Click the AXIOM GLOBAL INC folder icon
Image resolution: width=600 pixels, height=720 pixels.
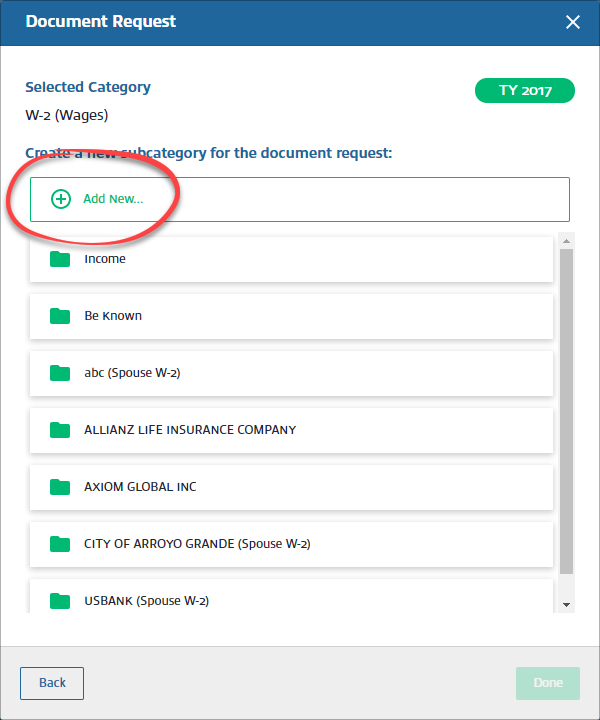point(60,487)
